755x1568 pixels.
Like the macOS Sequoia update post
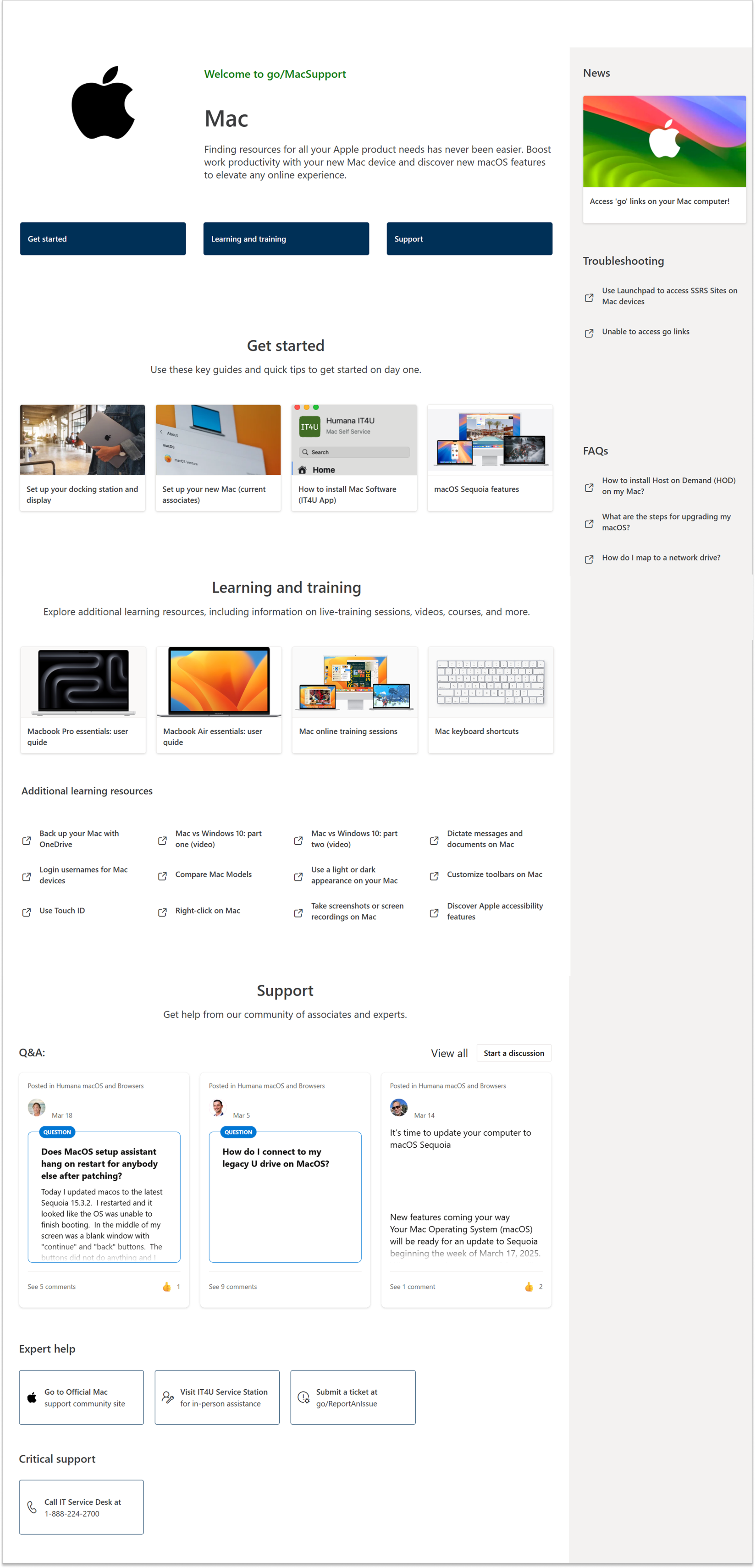point(528,1286)
